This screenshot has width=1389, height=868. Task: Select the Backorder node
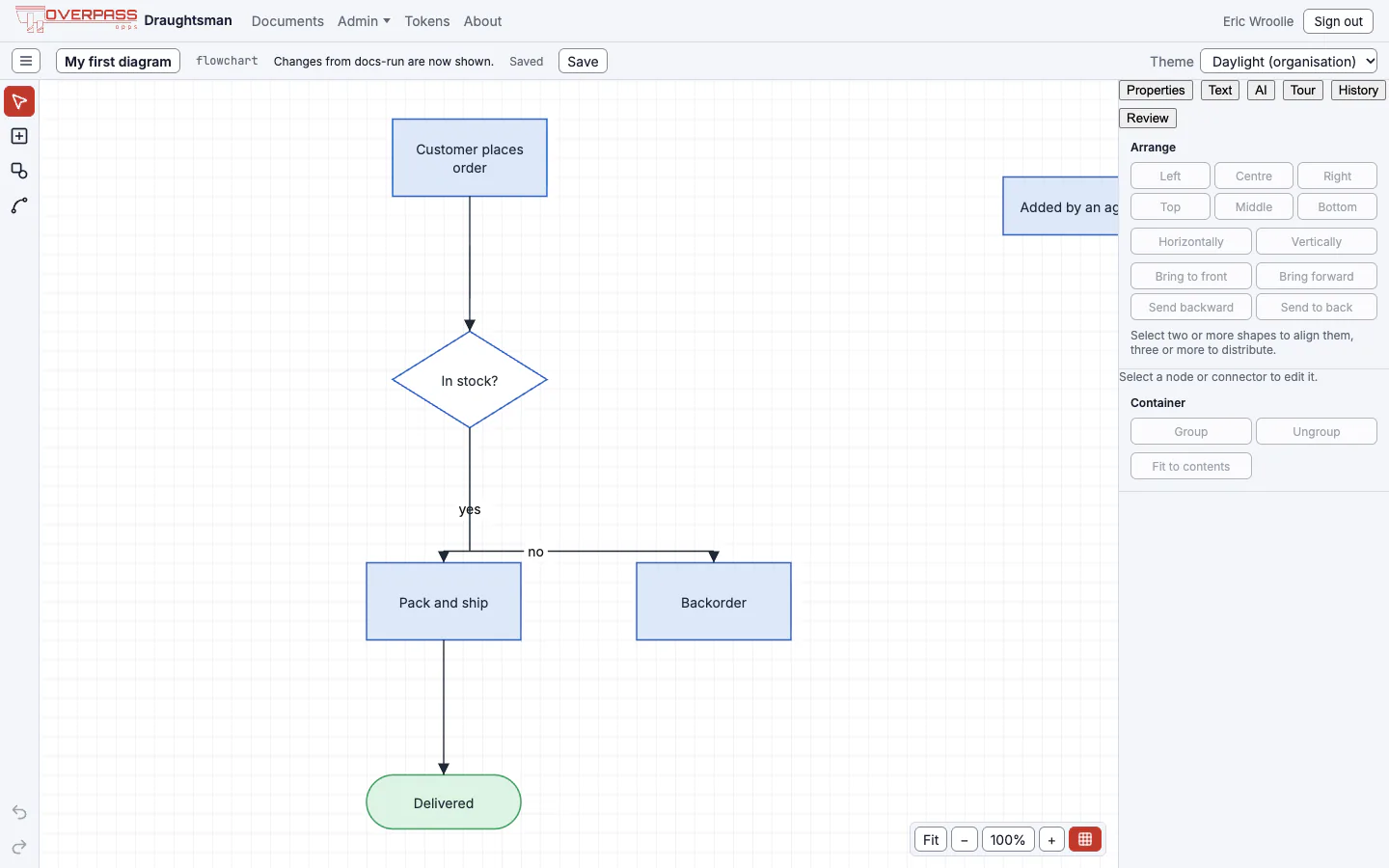tap(714, 602)
